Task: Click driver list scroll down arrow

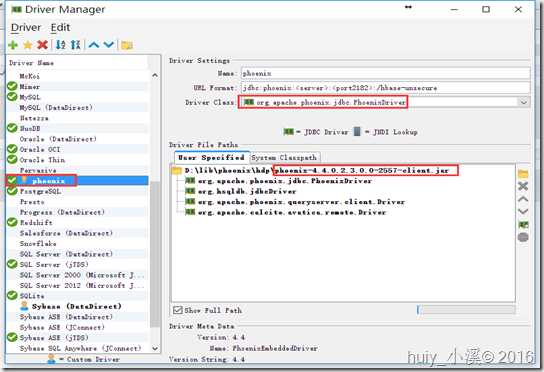Action: (155, 348)
